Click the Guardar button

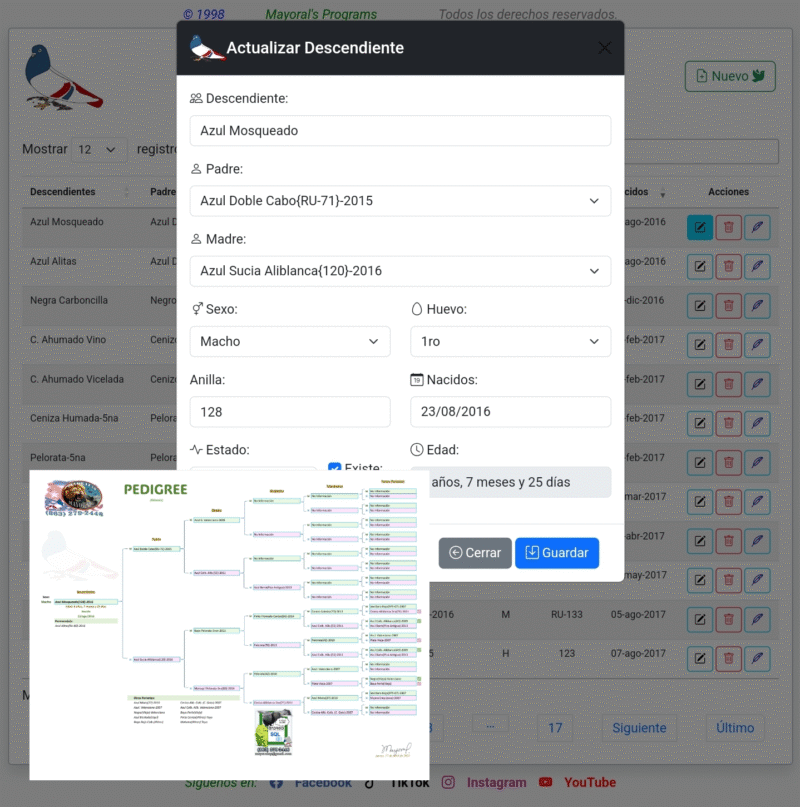point(556,553)
